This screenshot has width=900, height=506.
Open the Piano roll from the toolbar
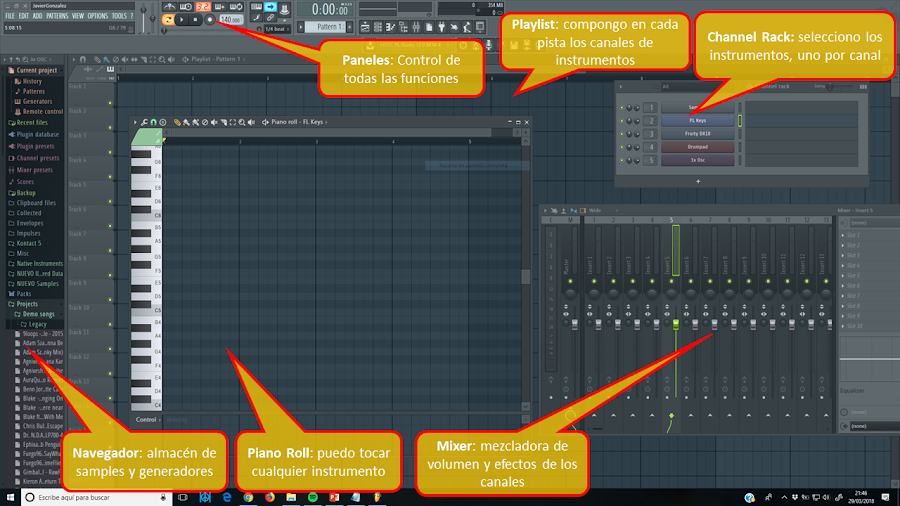(x=390, y=27)
